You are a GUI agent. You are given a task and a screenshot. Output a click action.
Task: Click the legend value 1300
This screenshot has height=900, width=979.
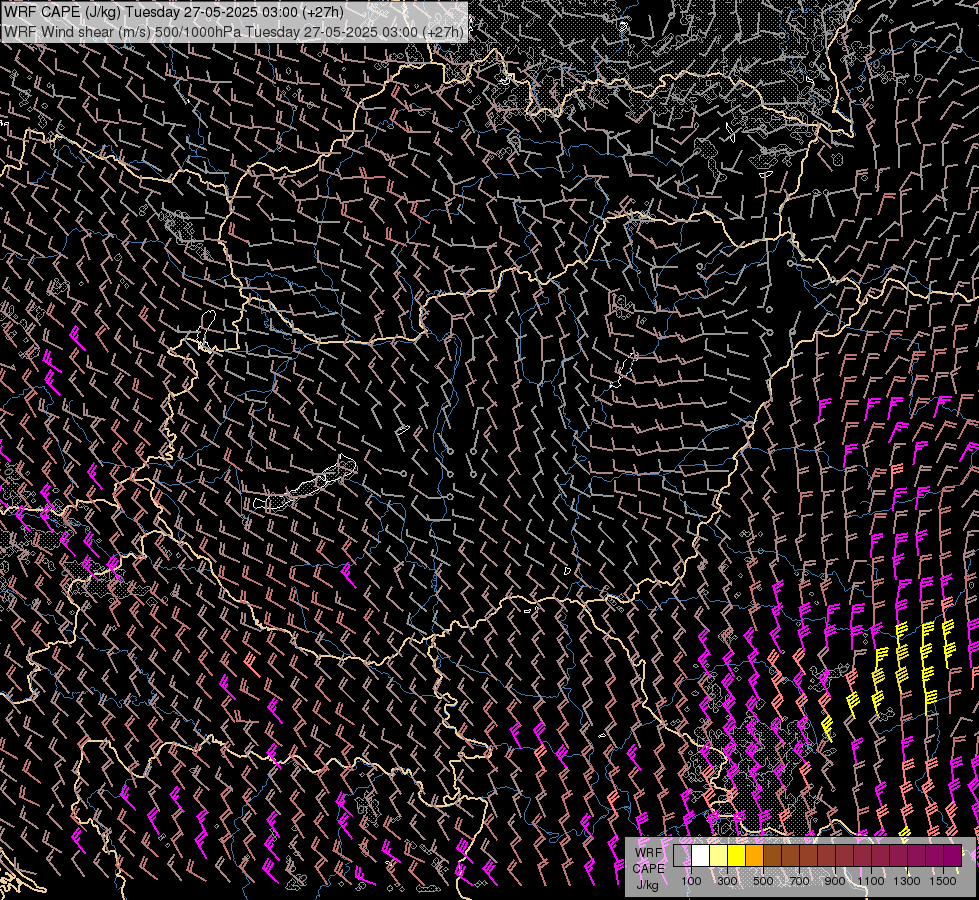click(907, 881)
